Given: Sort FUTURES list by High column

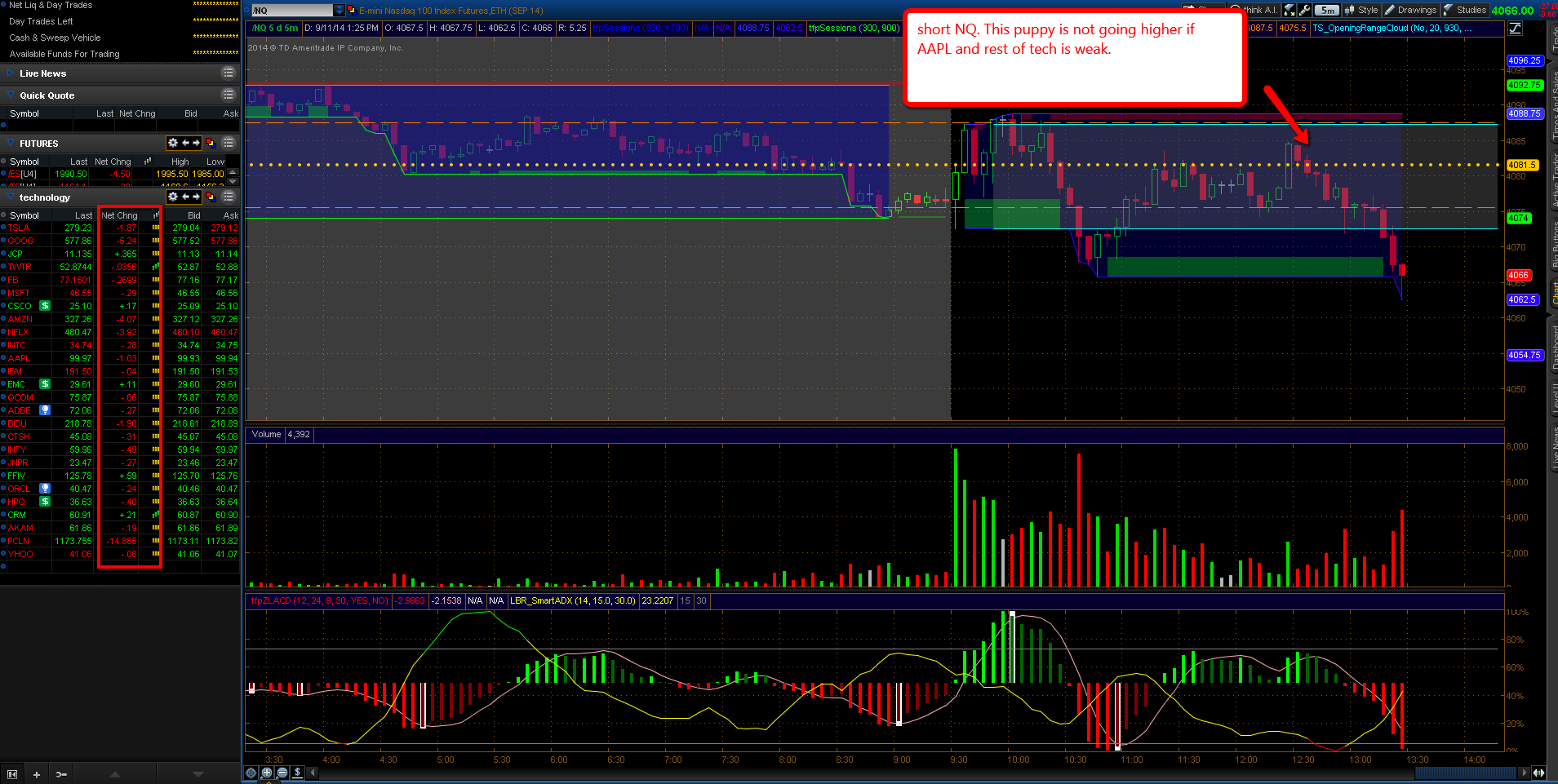Looking at the screenshot, I should [x=180, y=162].
